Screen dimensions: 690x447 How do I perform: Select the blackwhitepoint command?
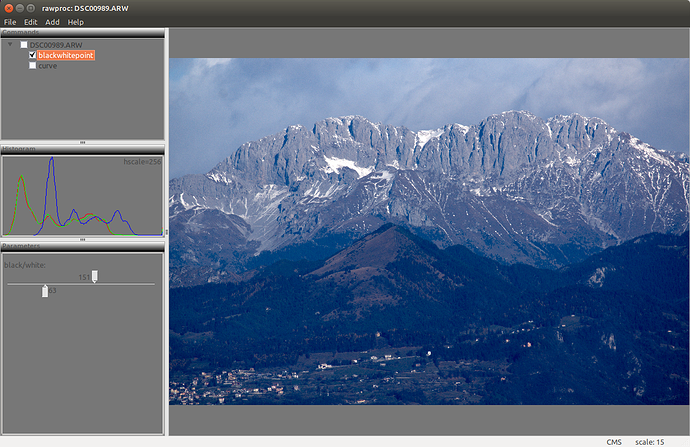(66, 55)
